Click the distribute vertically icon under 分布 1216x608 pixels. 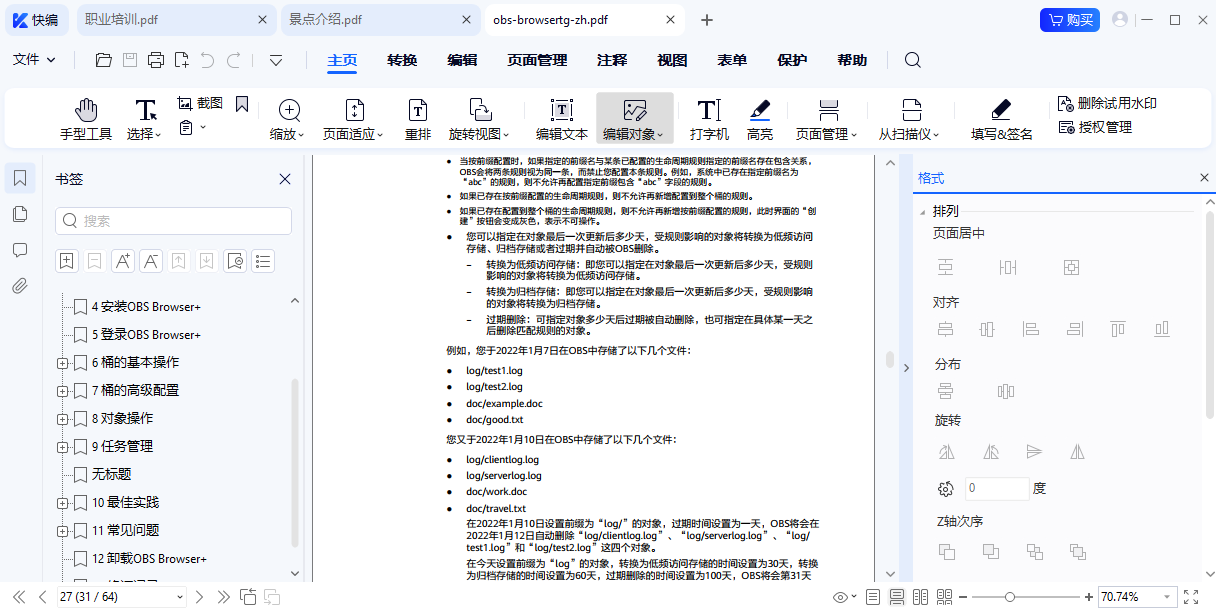946,391
